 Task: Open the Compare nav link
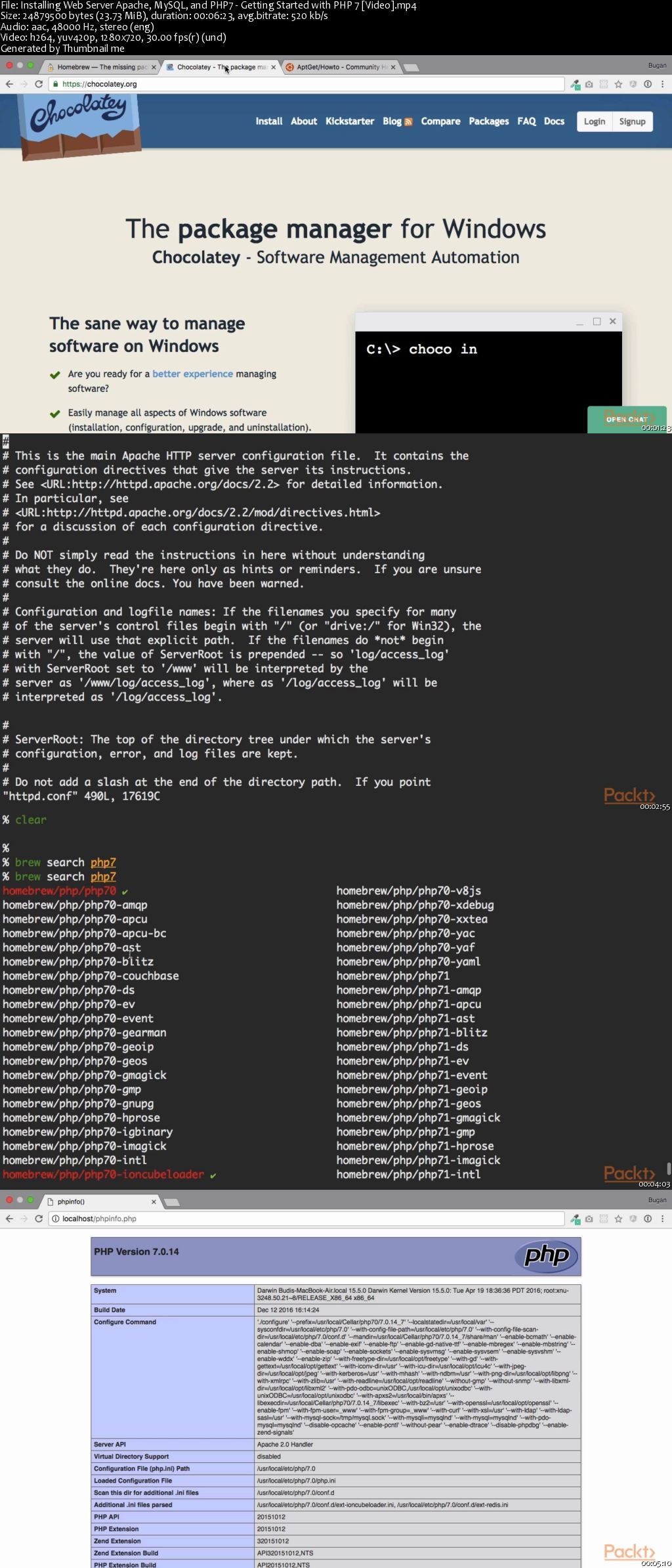click(x=440, y=121)
